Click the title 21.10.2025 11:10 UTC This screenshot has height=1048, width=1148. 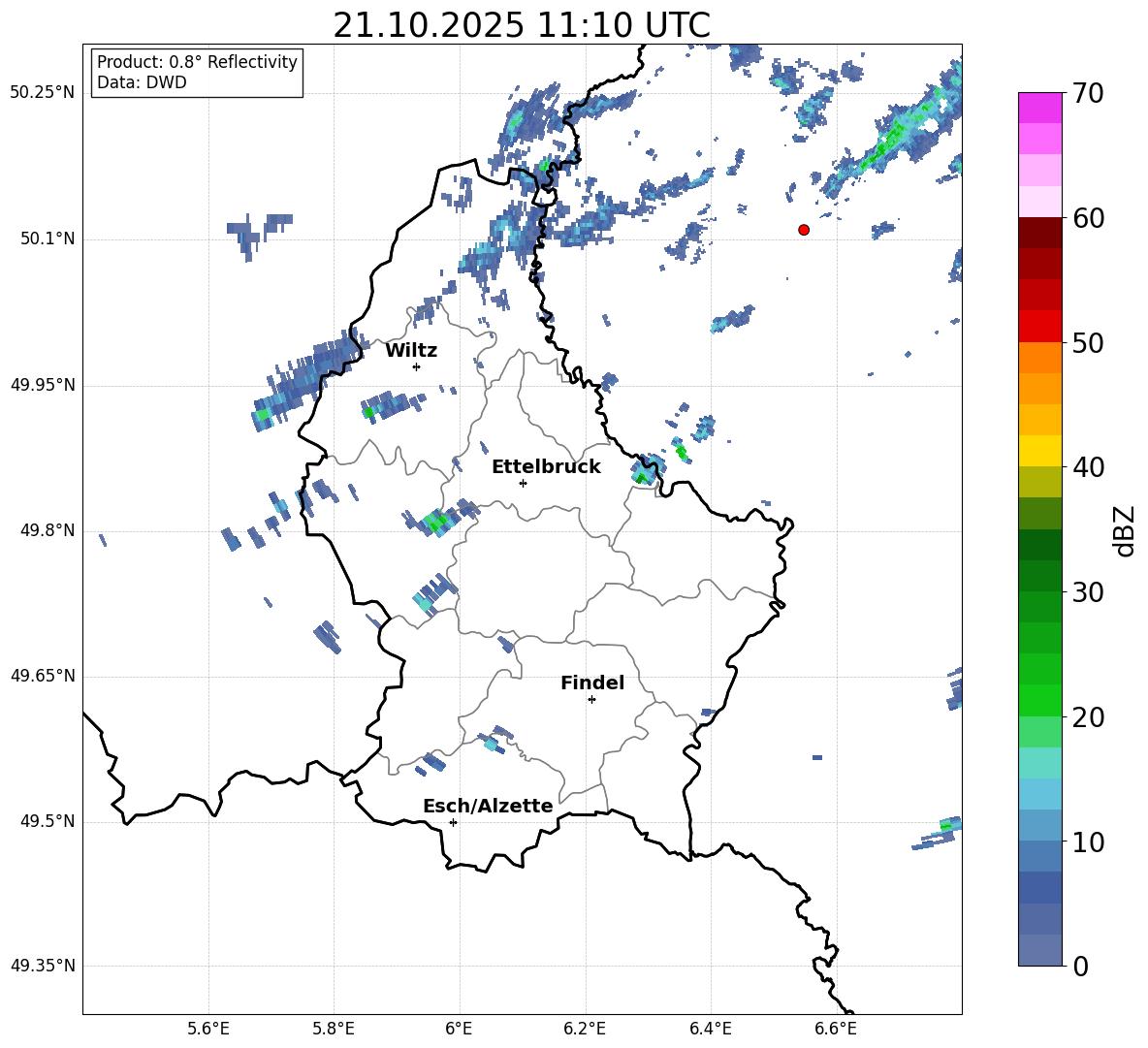[522, 25]
